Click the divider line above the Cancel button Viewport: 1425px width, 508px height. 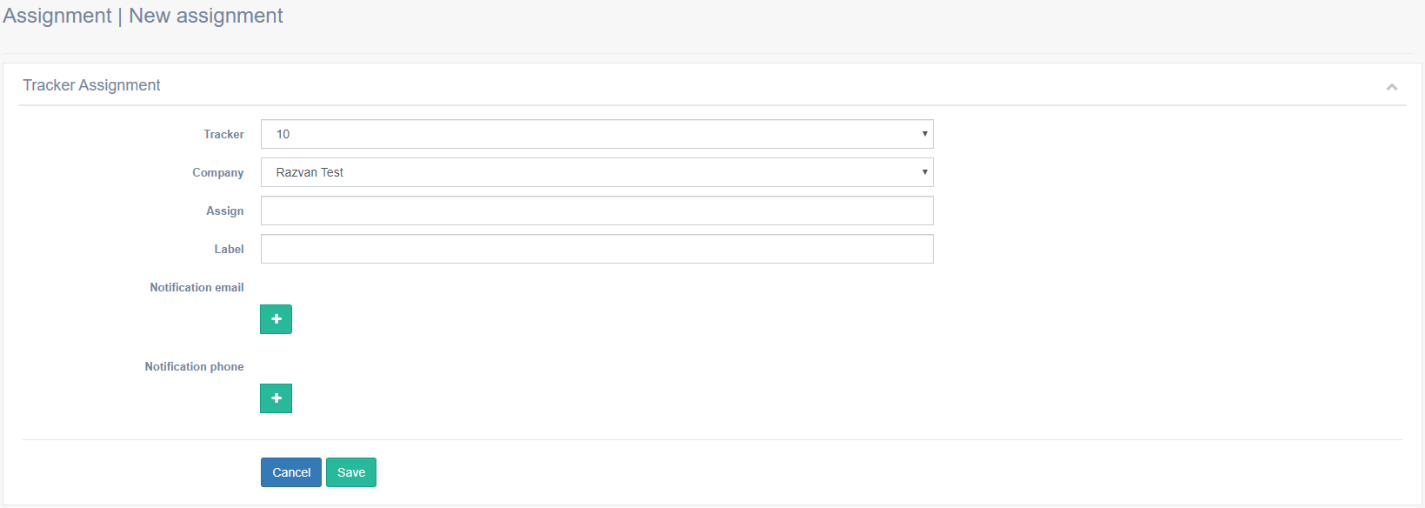[712, 439]
